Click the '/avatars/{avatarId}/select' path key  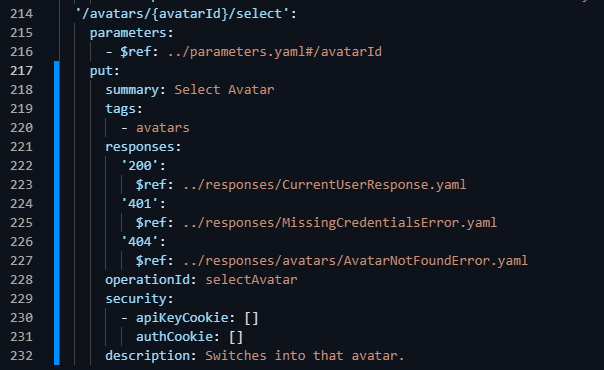point(182,14)
